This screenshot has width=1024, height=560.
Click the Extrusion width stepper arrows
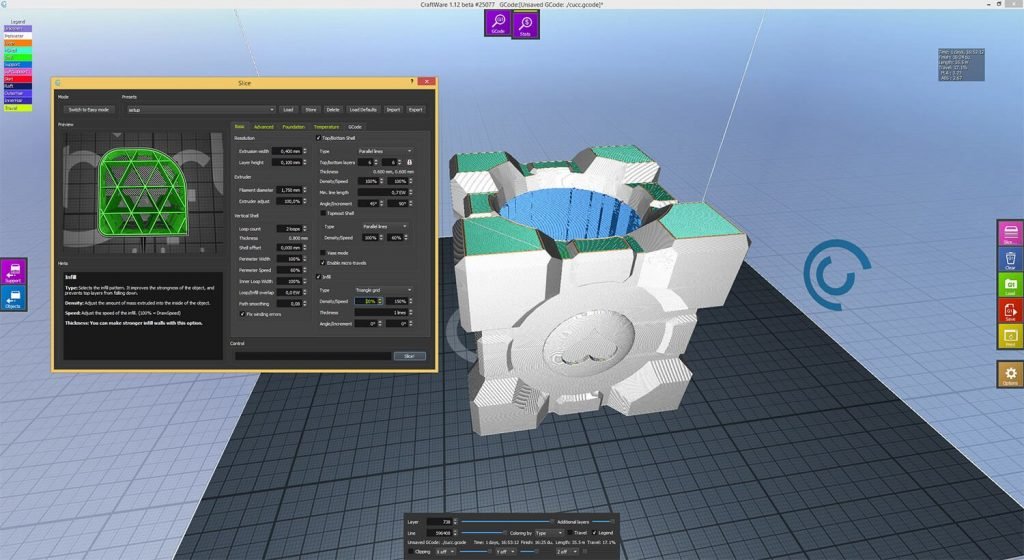(304, 151)
